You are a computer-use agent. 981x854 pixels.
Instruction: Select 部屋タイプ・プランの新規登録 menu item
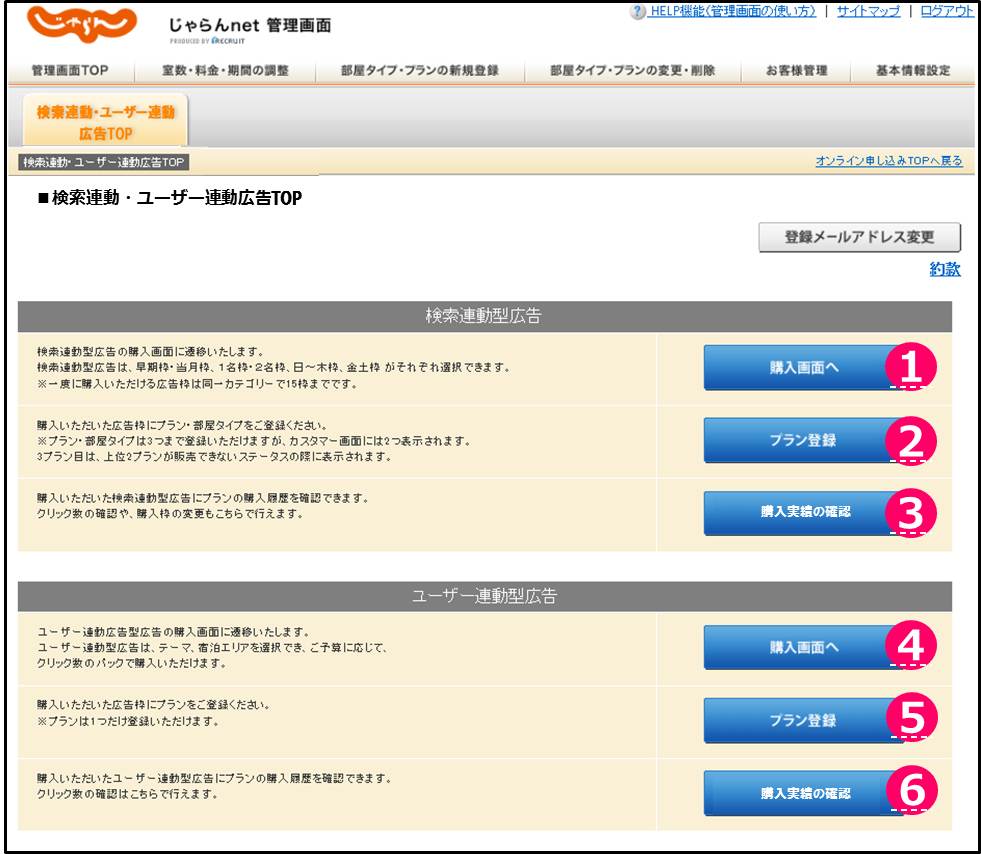pyautogui.click(x=419, y=71)
